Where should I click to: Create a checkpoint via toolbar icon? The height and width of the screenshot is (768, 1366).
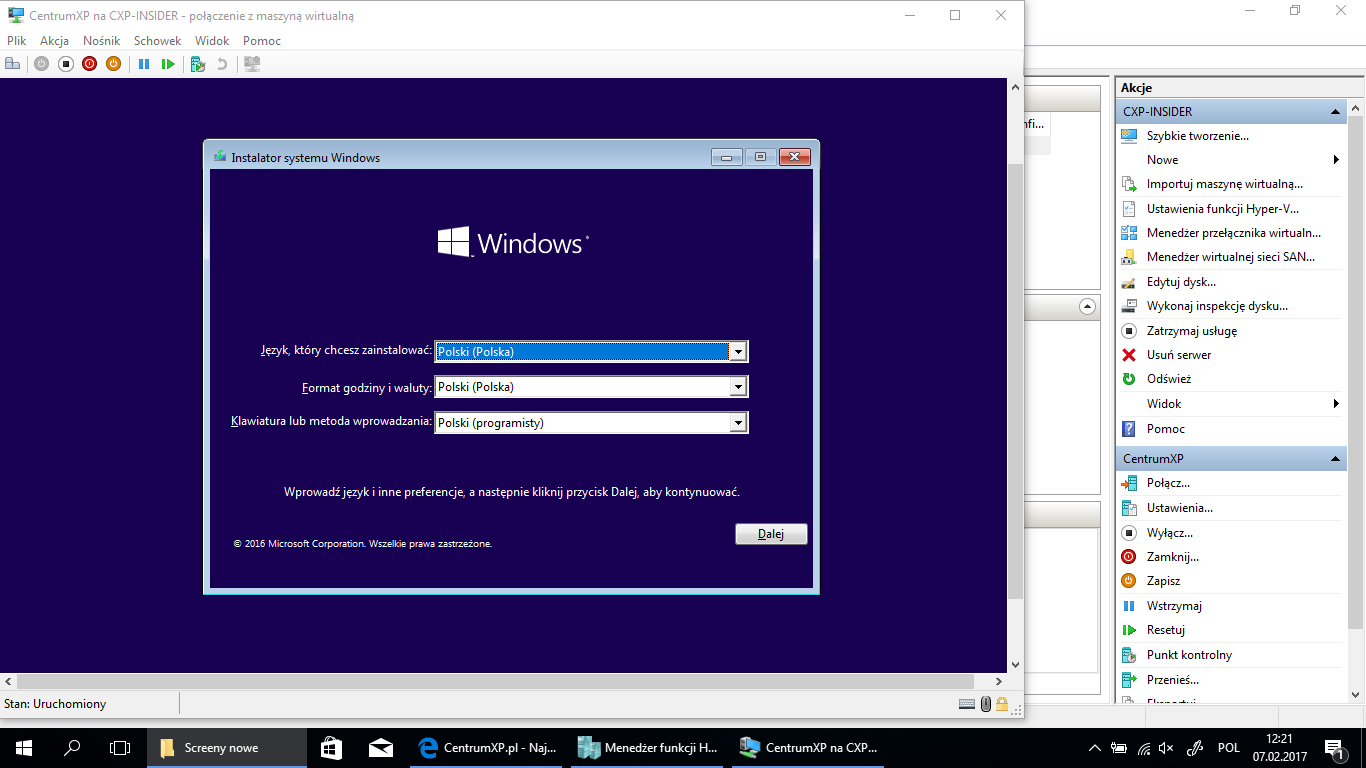[x=198, y=64]
